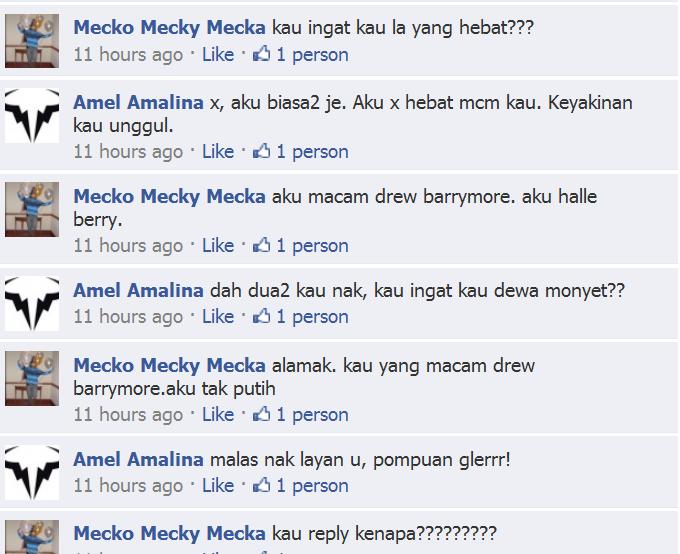Like the 'malas nak layan u' comment
680x554 pixels.
tap(218, 485)
